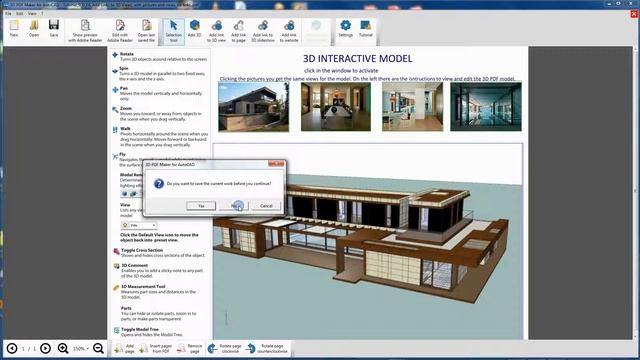
Task: Zoom out with the magnifier minus
Action: click(98, 349)
